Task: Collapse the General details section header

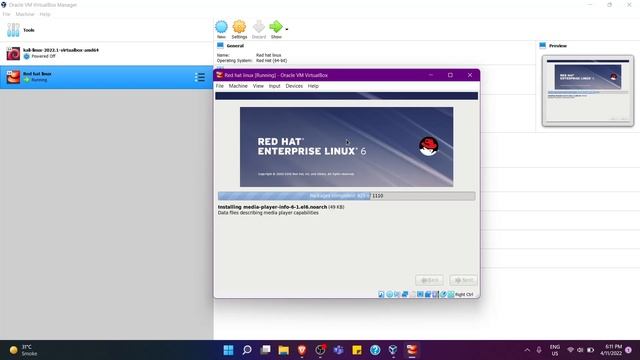Action: pyautogui.click(x=235, y=46)
